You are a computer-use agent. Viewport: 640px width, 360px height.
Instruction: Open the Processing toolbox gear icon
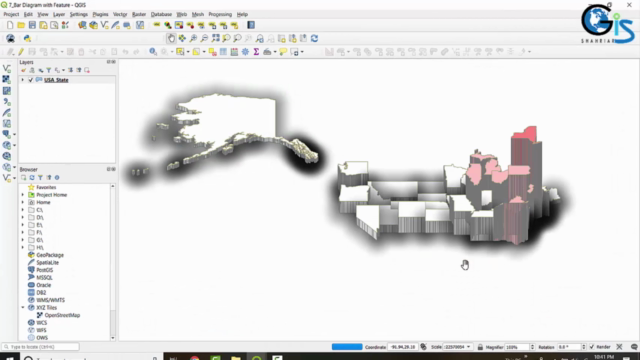pos(245,52)
